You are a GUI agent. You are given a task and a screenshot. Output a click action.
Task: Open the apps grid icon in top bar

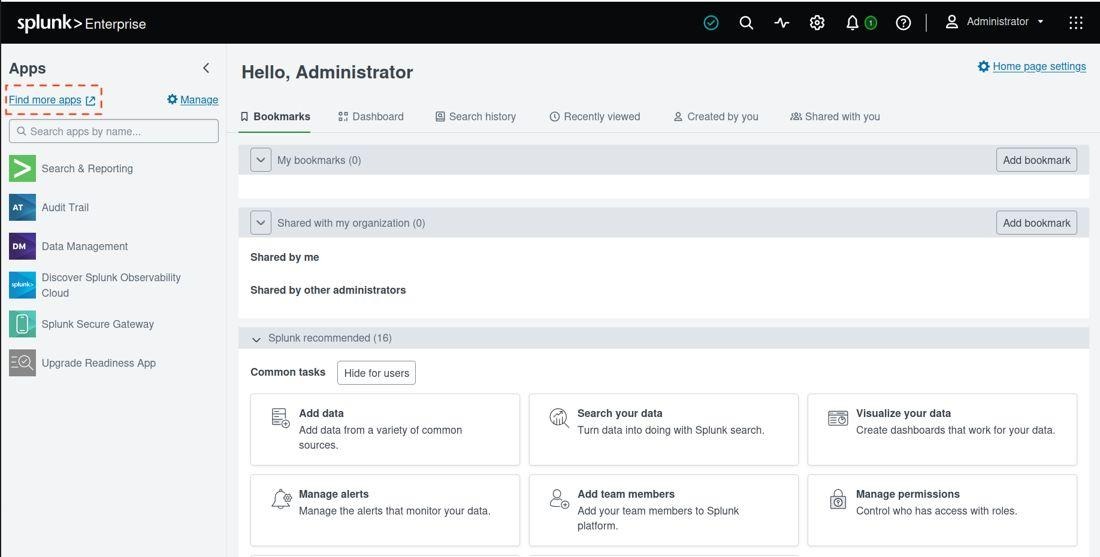(1075, 23)
